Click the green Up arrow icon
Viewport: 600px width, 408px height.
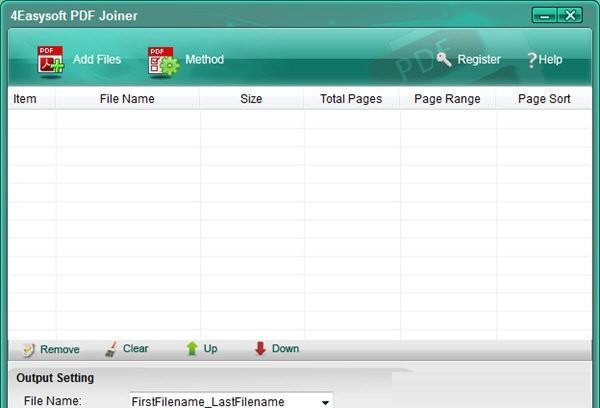coord(192,349)
